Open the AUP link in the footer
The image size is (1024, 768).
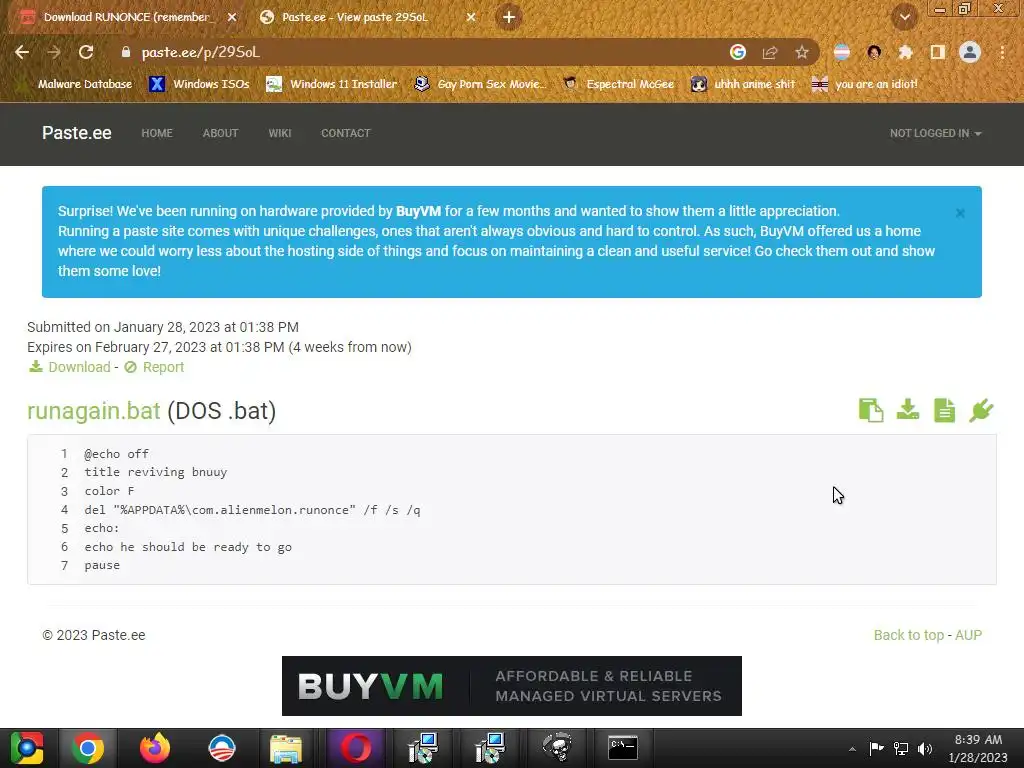click(968, 635)
